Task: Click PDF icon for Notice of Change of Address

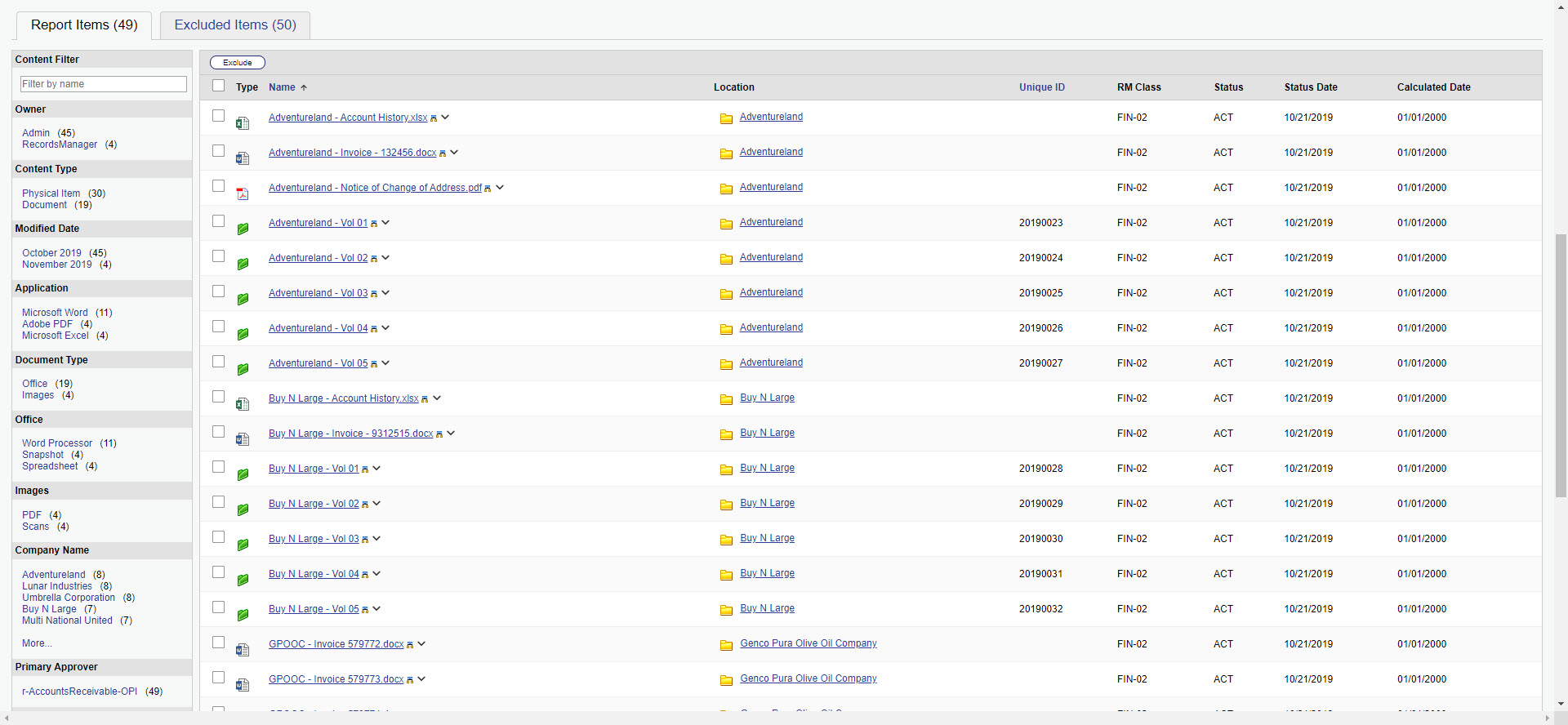Action: [243, 193]
